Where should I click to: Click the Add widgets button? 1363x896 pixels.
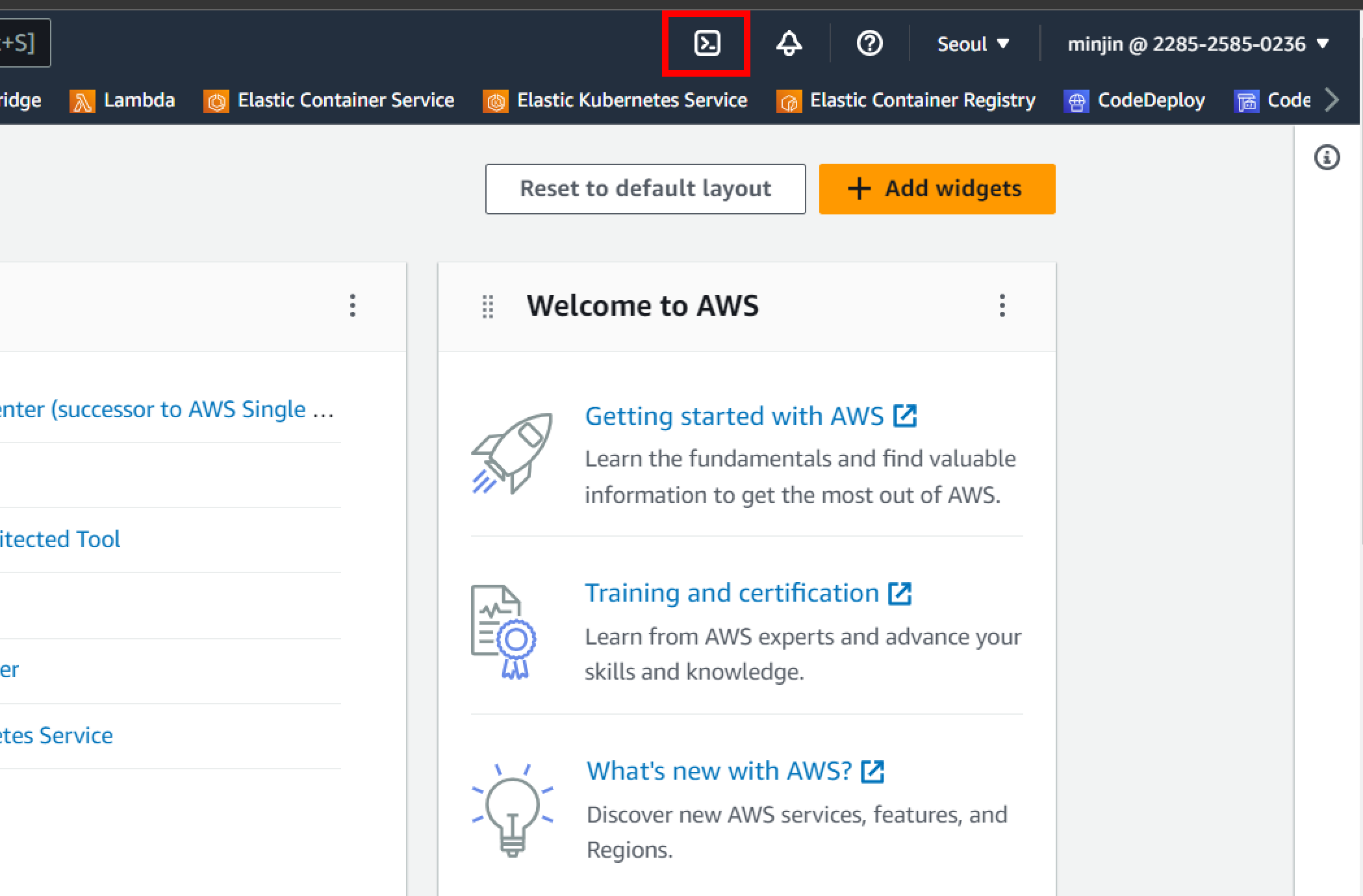(936, 188)
